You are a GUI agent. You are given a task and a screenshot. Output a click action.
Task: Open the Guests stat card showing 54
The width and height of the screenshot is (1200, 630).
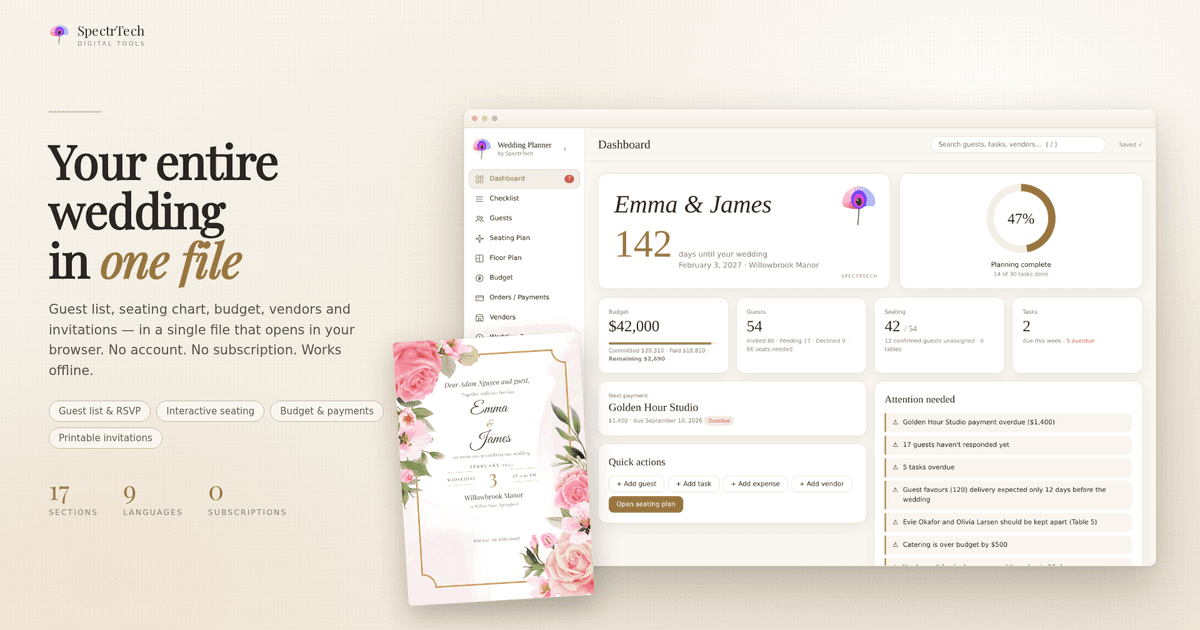click(x=802, y=335)
